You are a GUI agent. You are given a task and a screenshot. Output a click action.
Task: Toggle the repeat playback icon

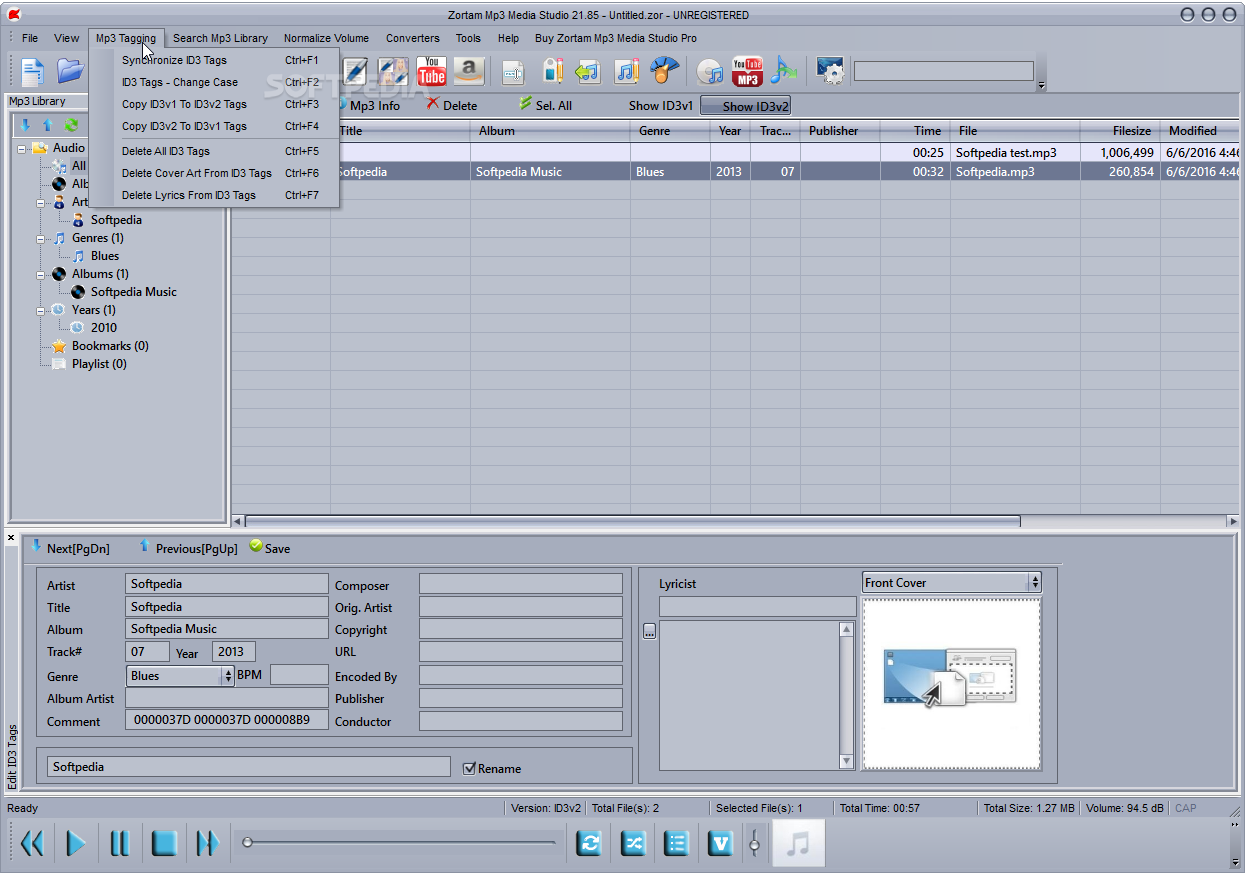(x=590, y=843)
